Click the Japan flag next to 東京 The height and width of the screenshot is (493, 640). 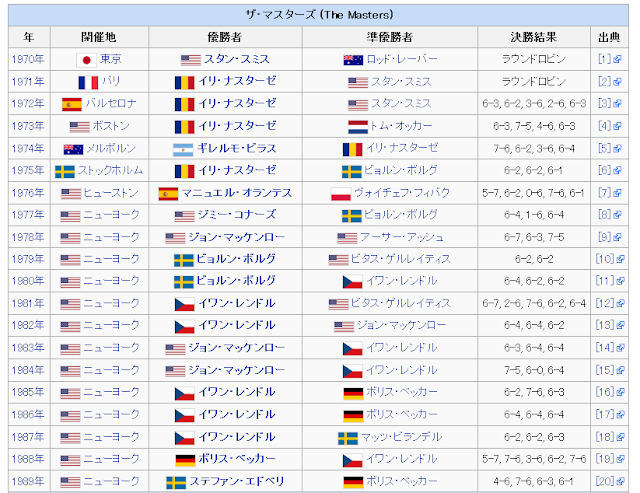click(x=86, y=60)
